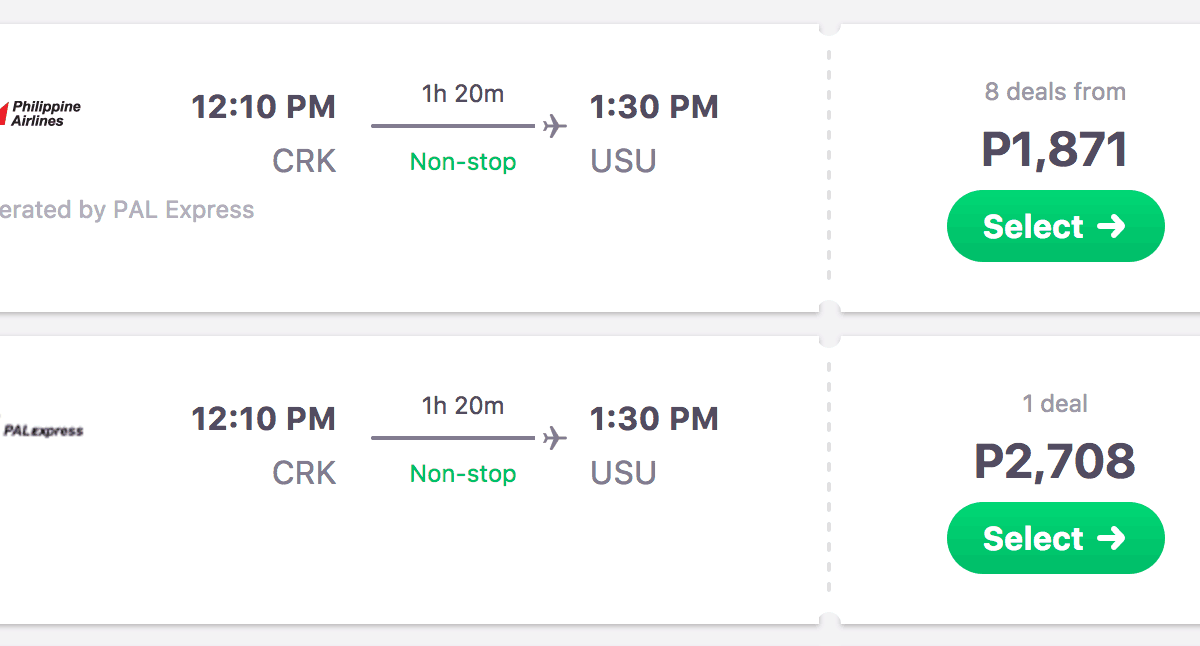Click 12:10 PM departure on the Philippine Airlines flight

click(264, 107)
